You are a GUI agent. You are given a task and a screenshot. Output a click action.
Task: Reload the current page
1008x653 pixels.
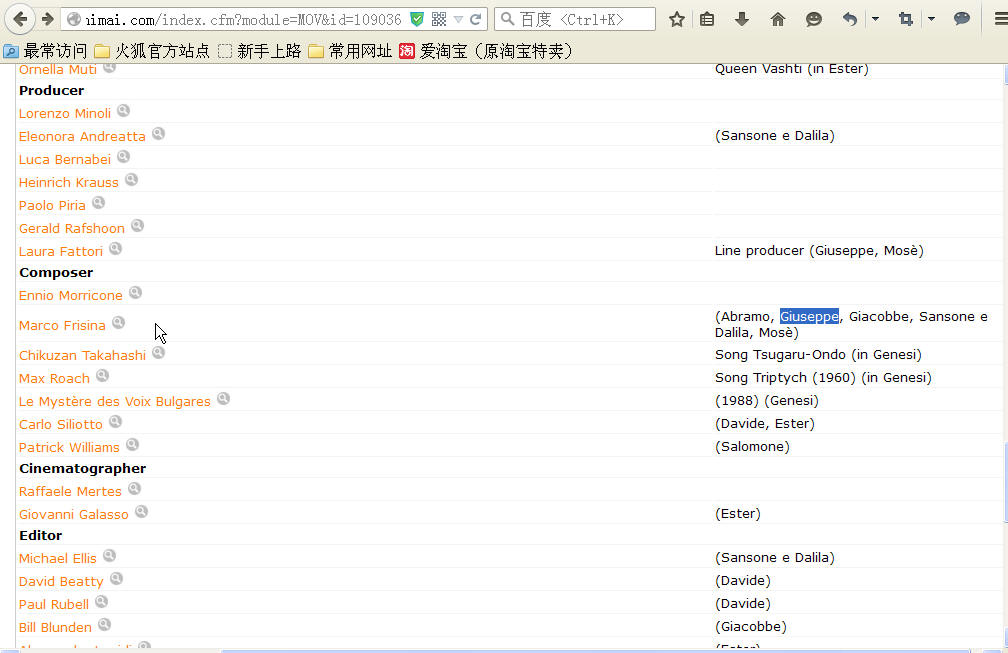(x=476, y=19)
